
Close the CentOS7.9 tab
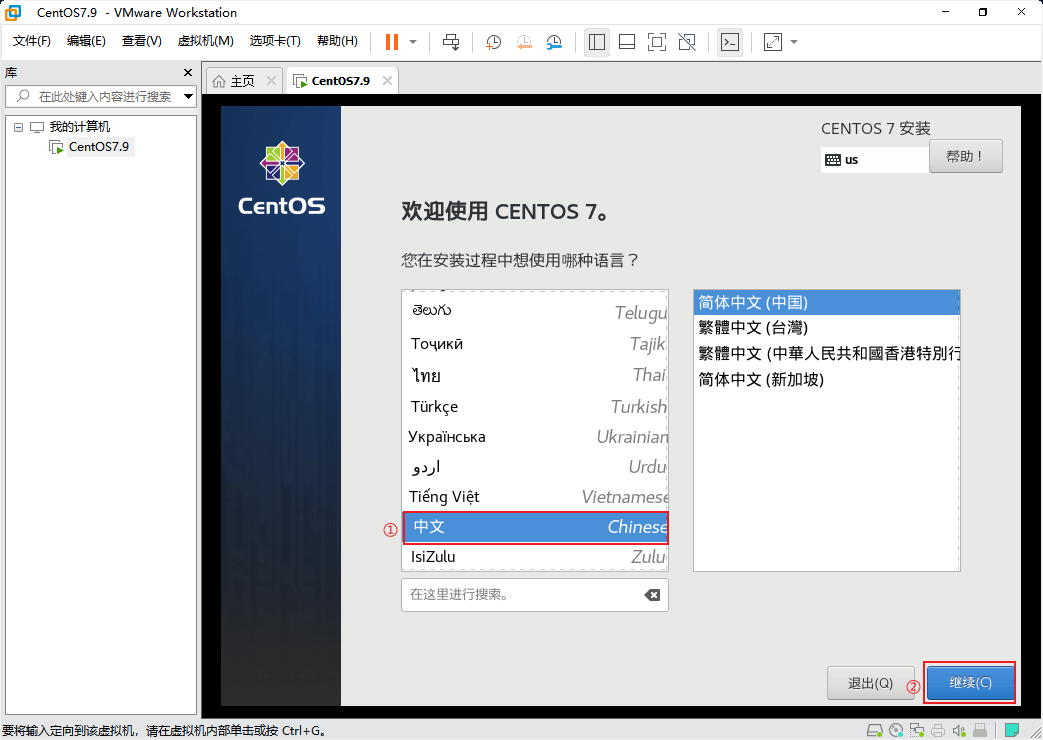coord(387,81)
